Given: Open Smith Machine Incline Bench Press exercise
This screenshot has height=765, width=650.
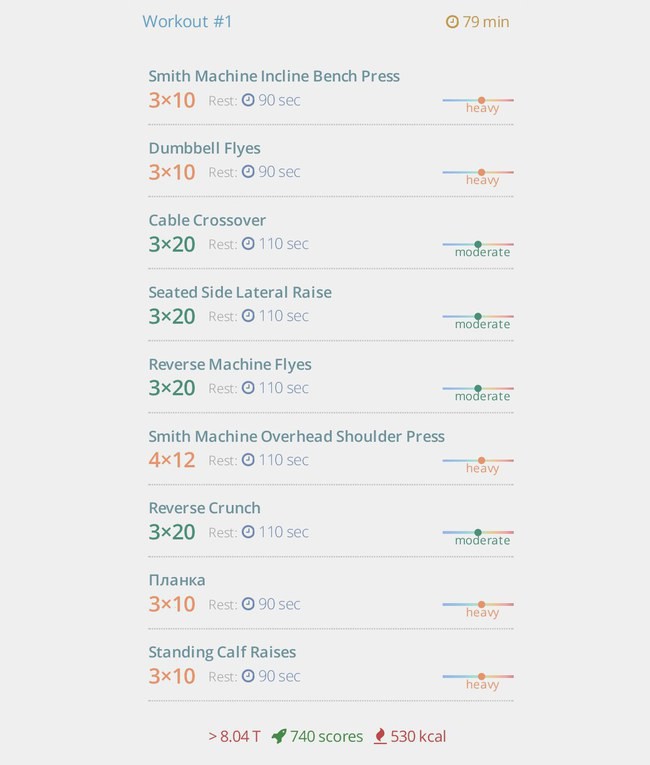Looking at the screenshot, I should 274,76.
